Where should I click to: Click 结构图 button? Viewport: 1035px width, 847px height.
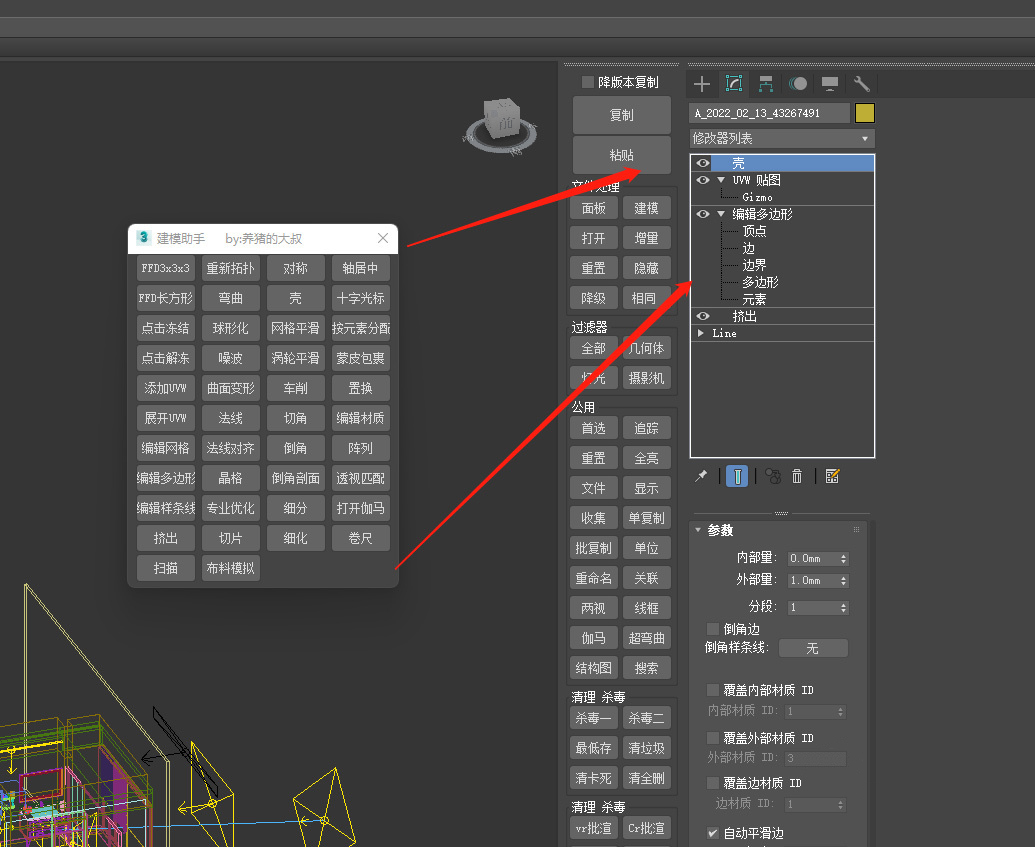pos(593,667)
